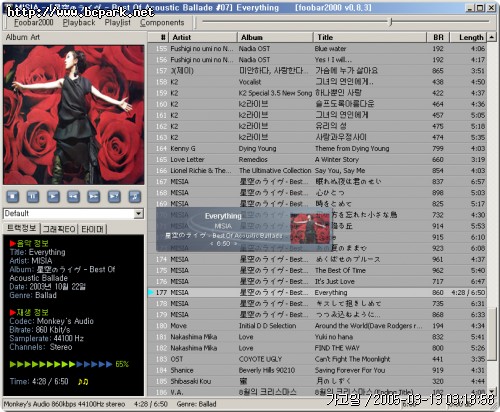The image size is (500, 412).
Task: Sort the playlist by the # column
Action: 159,37
